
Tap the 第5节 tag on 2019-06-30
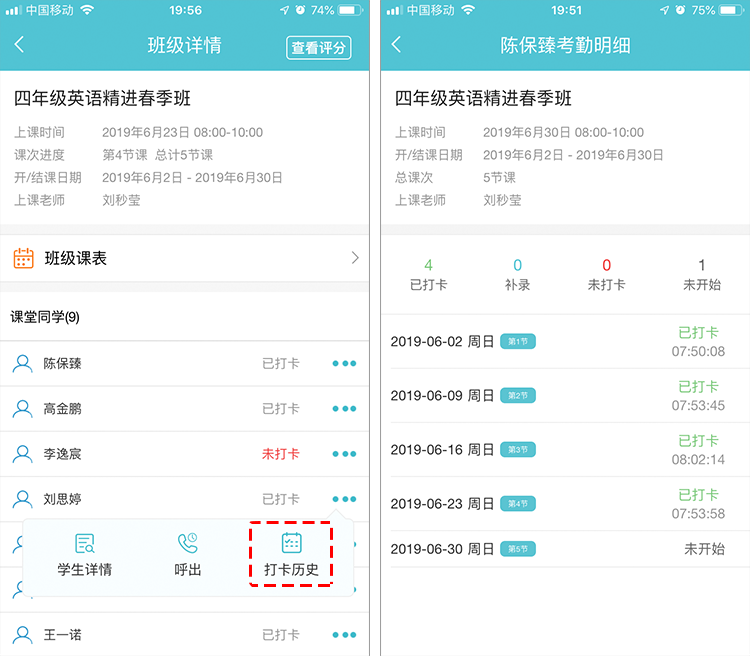(518, 549)
